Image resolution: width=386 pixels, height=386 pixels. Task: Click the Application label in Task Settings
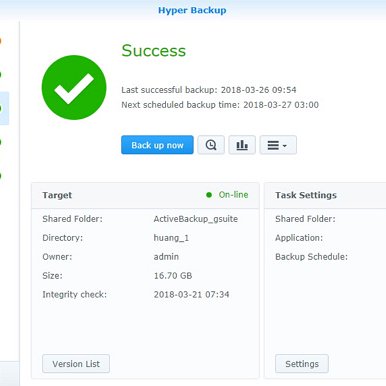[299, 238]
